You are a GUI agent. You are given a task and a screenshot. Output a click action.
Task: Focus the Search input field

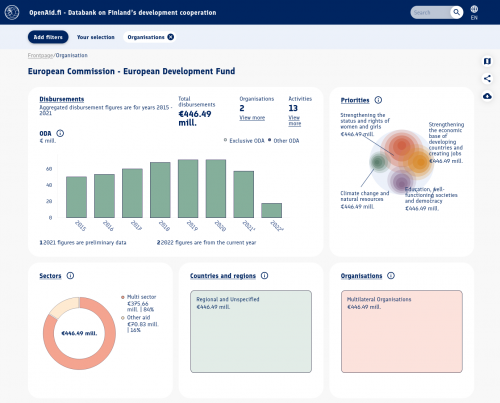(430, 12)
